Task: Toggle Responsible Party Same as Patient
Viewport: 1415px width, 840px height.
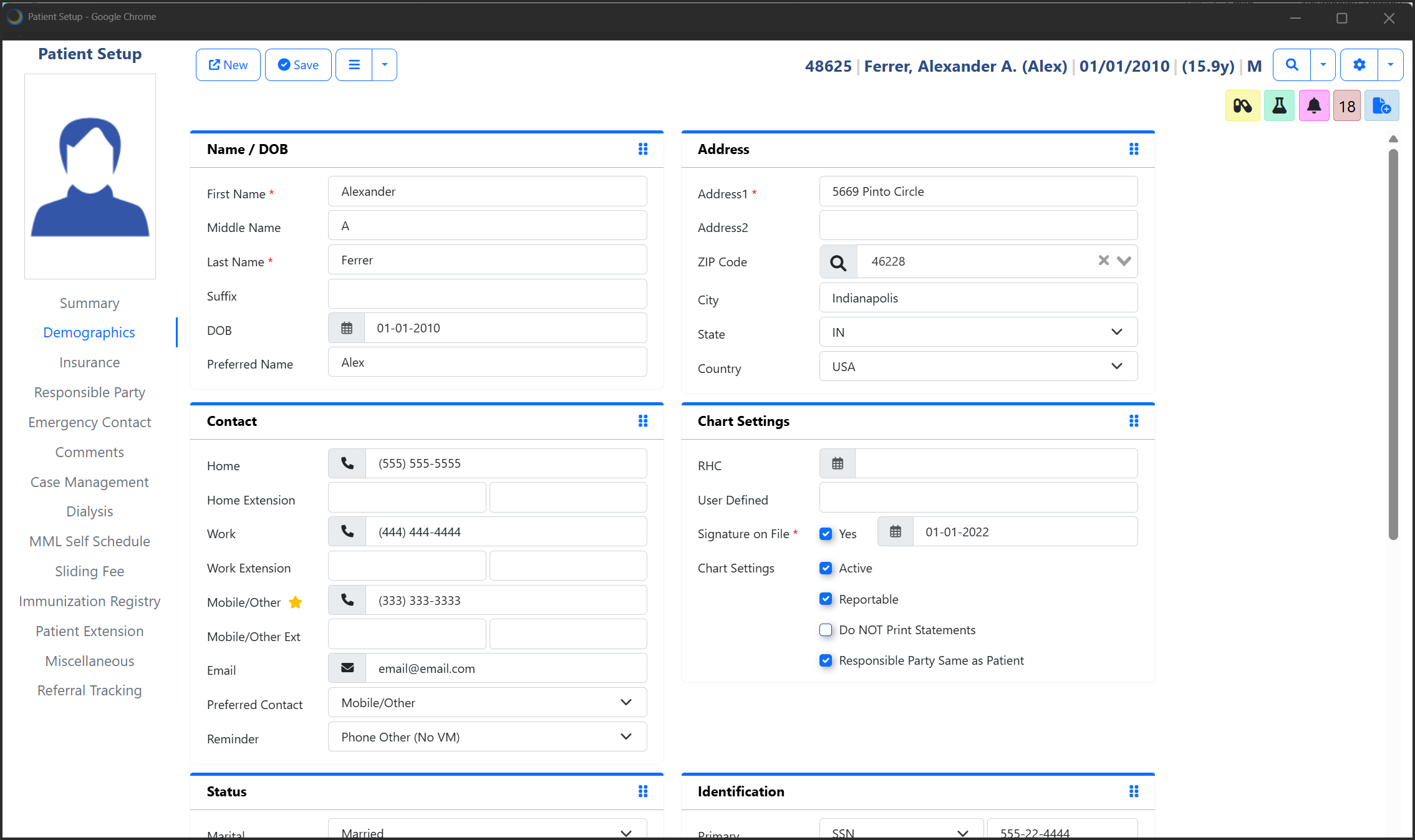Action: [826, 660]
